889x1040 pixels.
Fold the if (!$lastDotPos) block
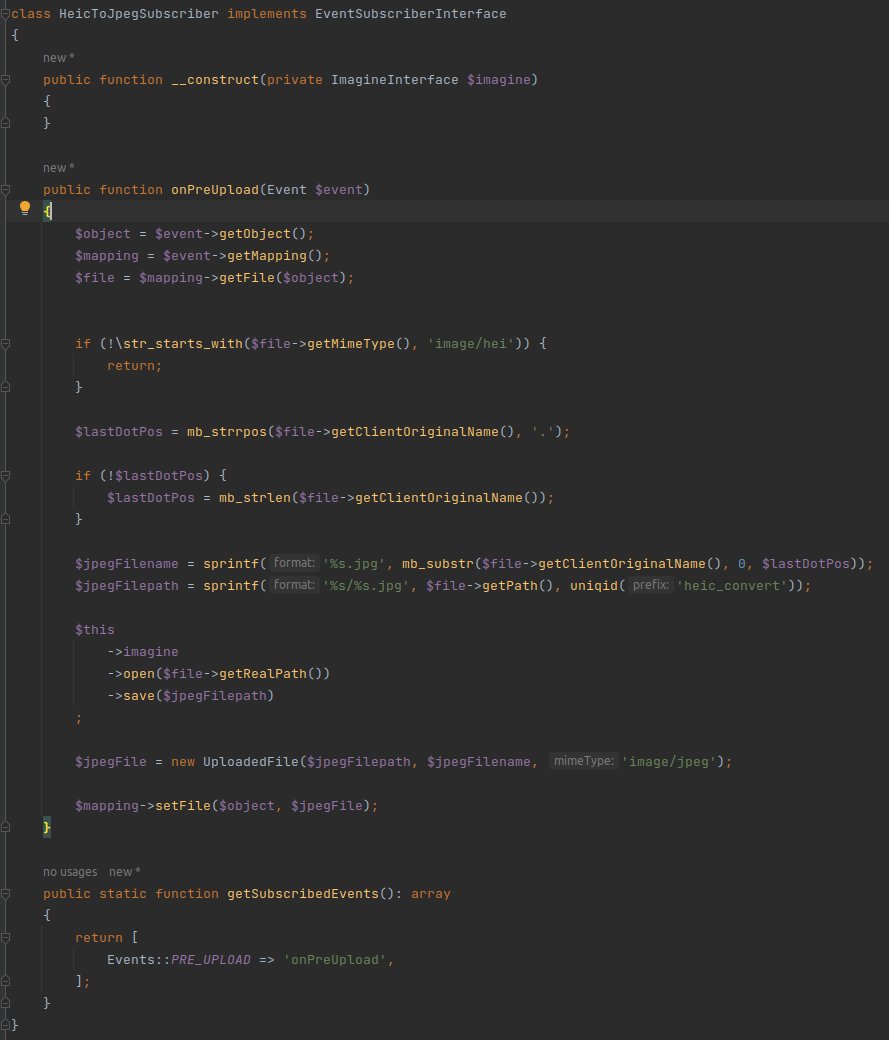click(x=5, y=476)
